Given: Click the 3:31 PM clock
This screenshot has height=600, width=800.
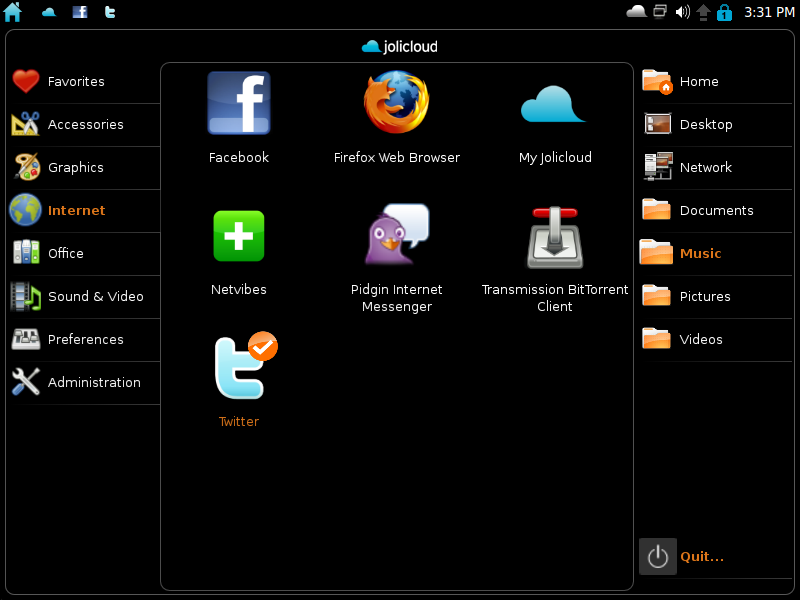Looking at the screenshot, I should (769, 12).
